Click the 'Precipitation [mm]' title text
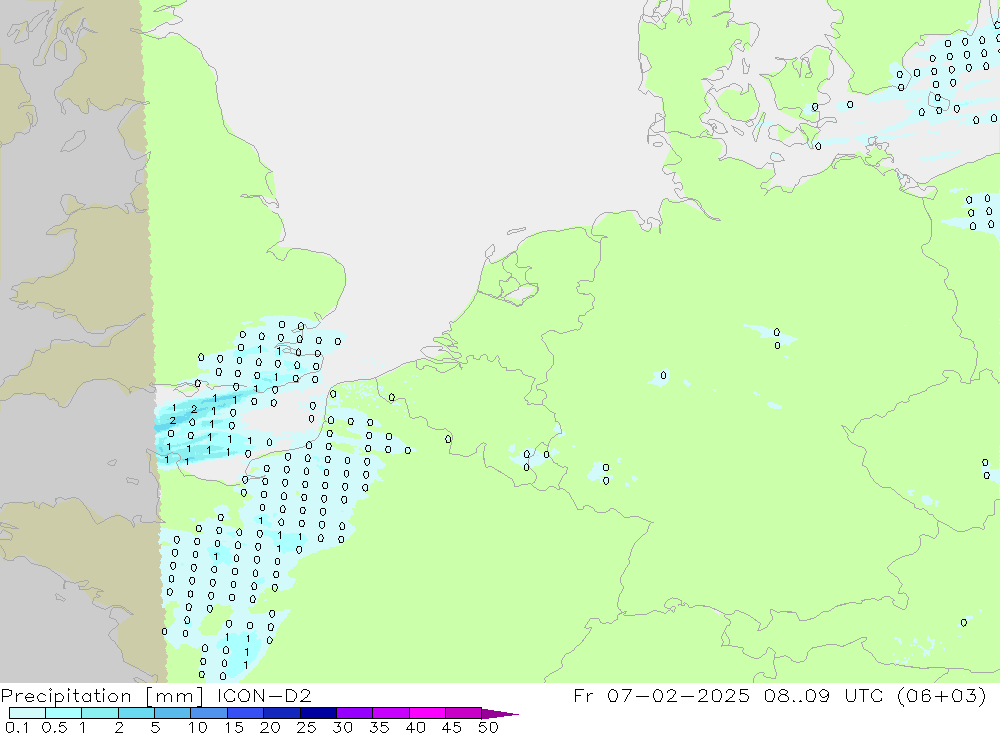This screenshot has width=1000, height=733. tap(103, 695)
